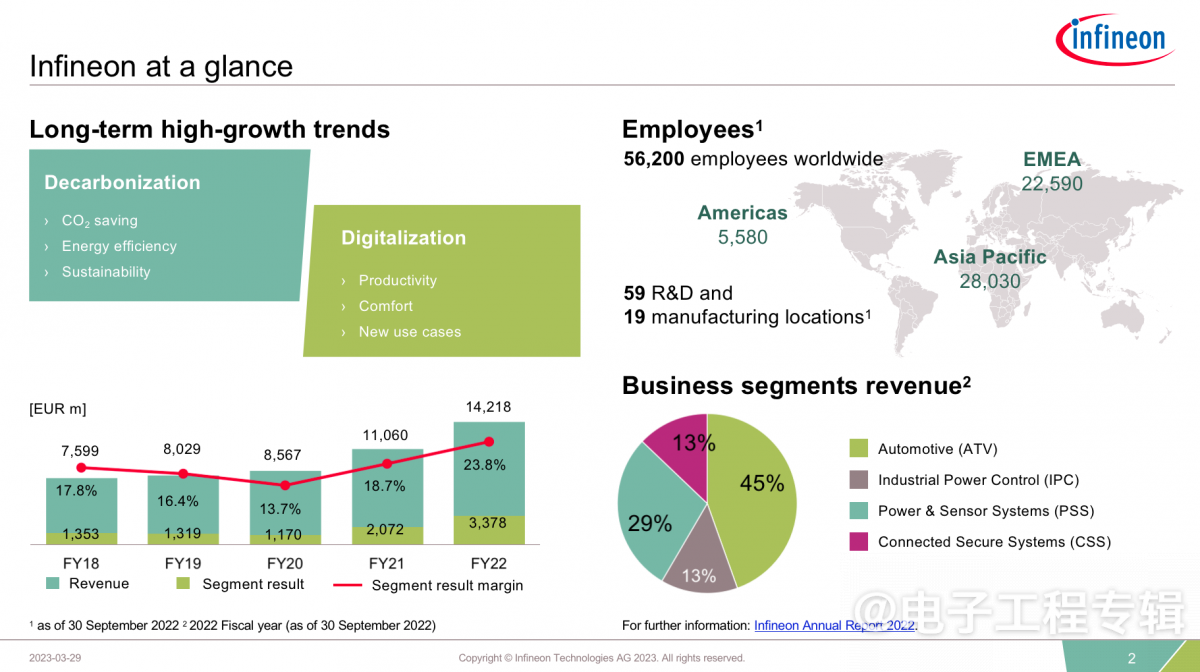Image resolution: width=1200 pixels, height=672 pixels.
Task: Click the 13.7% margin label
Action: pyautogui.click(x=280, y=510)
